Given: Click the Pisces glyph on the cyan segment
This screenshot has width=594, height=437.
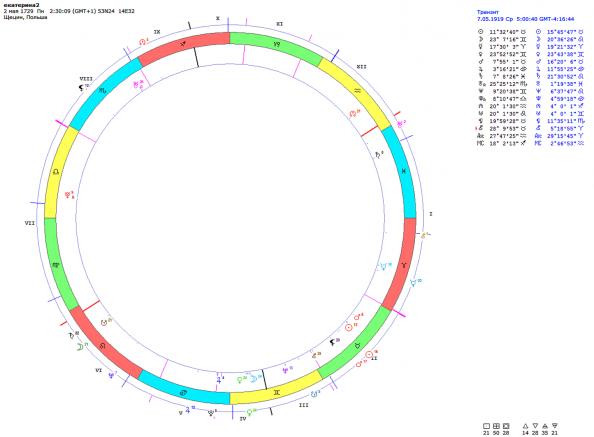Looking at the screenshot, I should click(404, 171).
